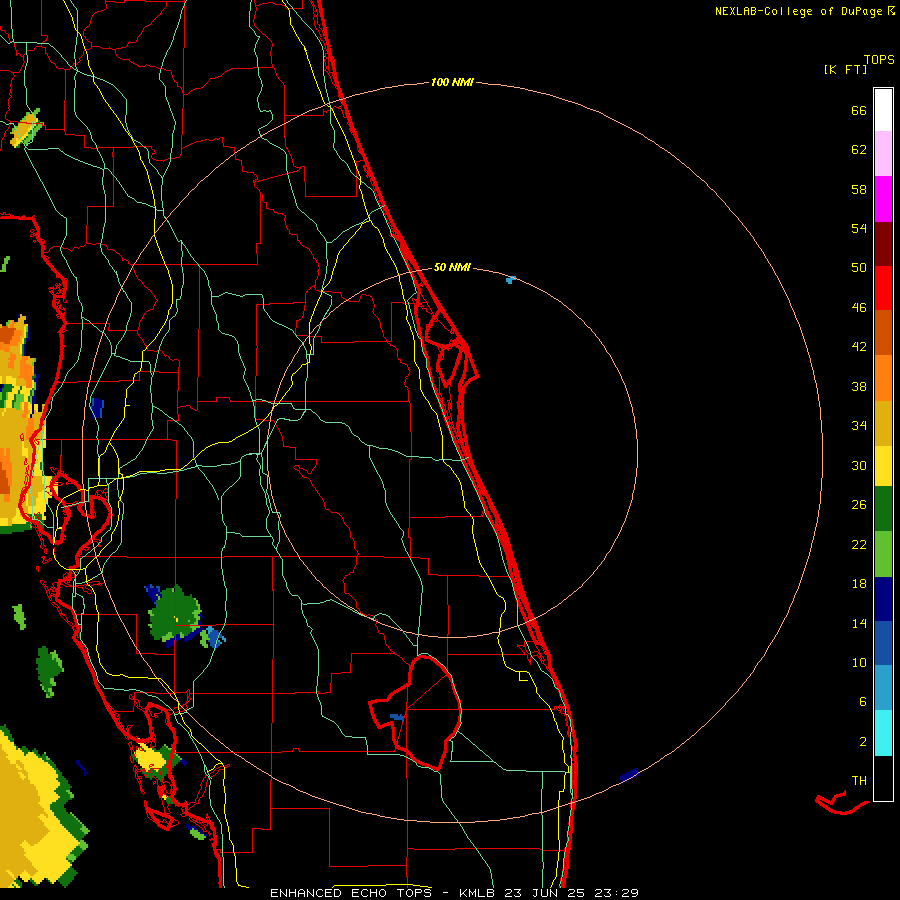900x900 pixels.
Task: Click the "10" legend value
Action: click(x=859, y=662)
